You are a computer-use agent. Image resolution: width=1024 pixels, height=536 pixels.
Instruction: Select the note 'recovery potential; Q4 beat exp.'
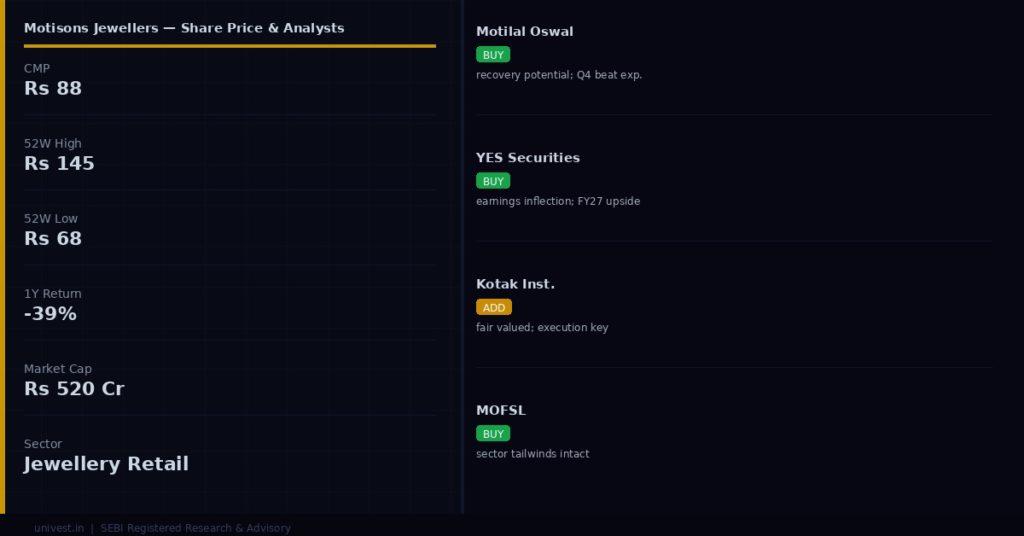pyautogui.click(x=559, y=75)
